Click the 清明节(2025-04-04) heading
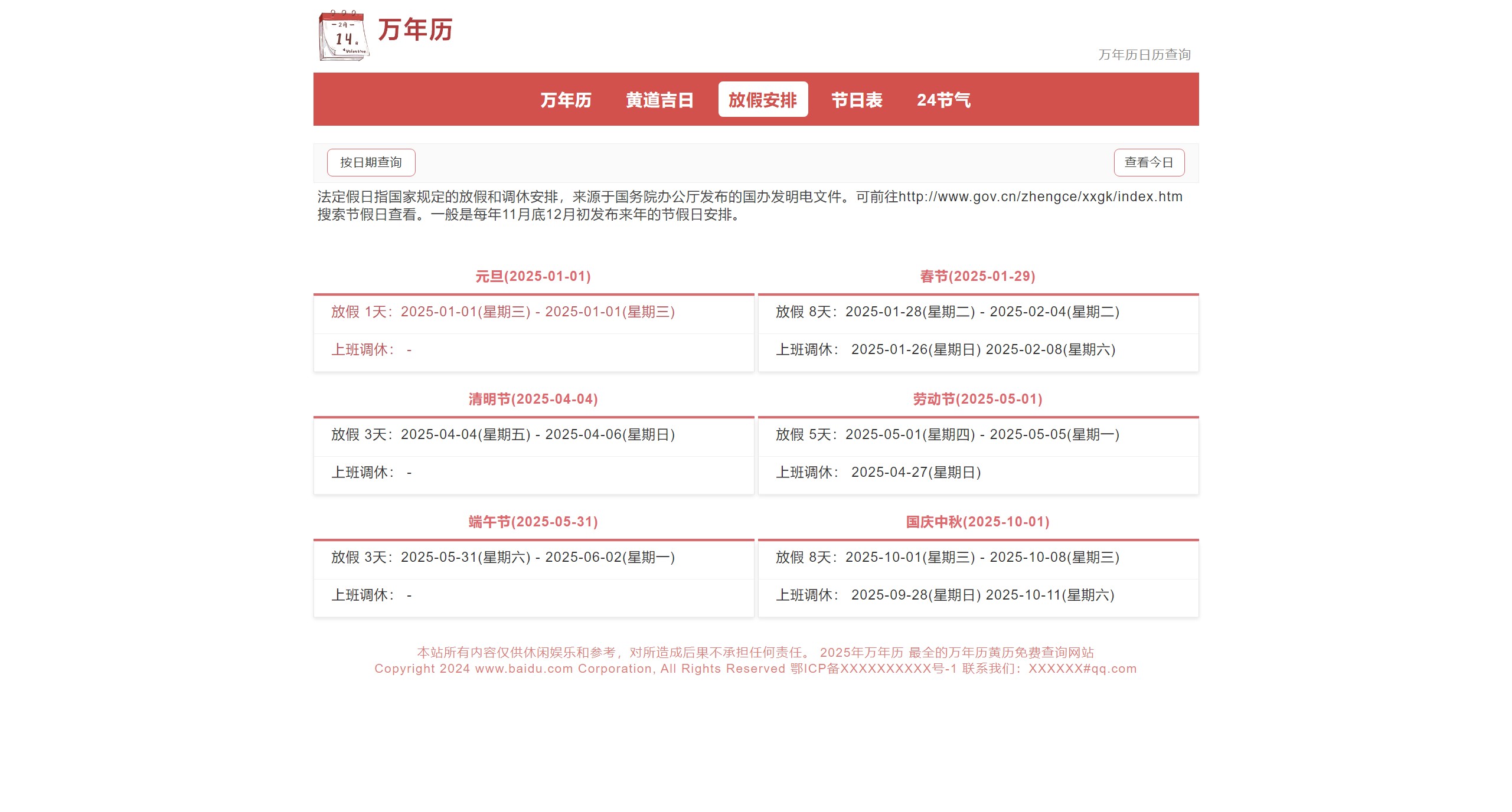 click(x=533, y=399)
